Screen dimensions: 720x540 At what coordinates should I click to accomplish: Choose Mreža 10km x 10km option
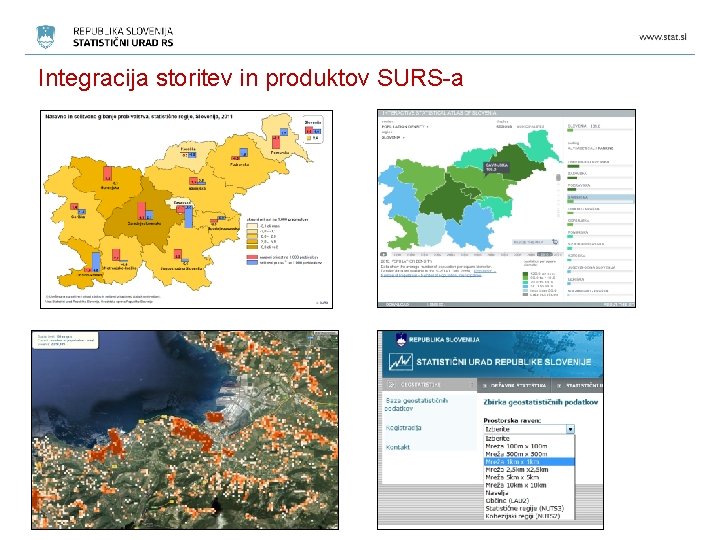coord(529,485)
